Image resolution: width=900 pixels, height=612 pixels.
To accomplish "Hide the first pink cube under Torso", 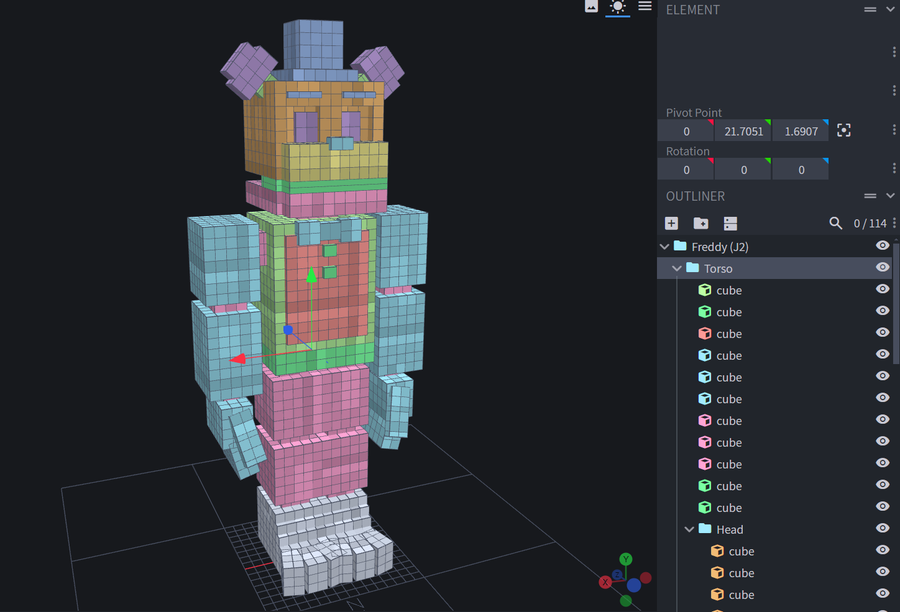I will 882,420.
